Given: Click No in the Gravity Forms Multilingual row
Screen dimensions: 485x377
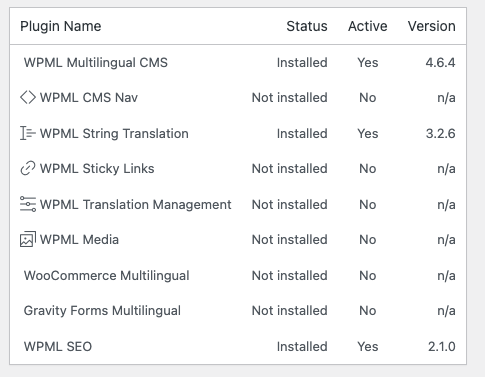Looking at the screenshot, I should pyautogui.click(x=368, y=310).
